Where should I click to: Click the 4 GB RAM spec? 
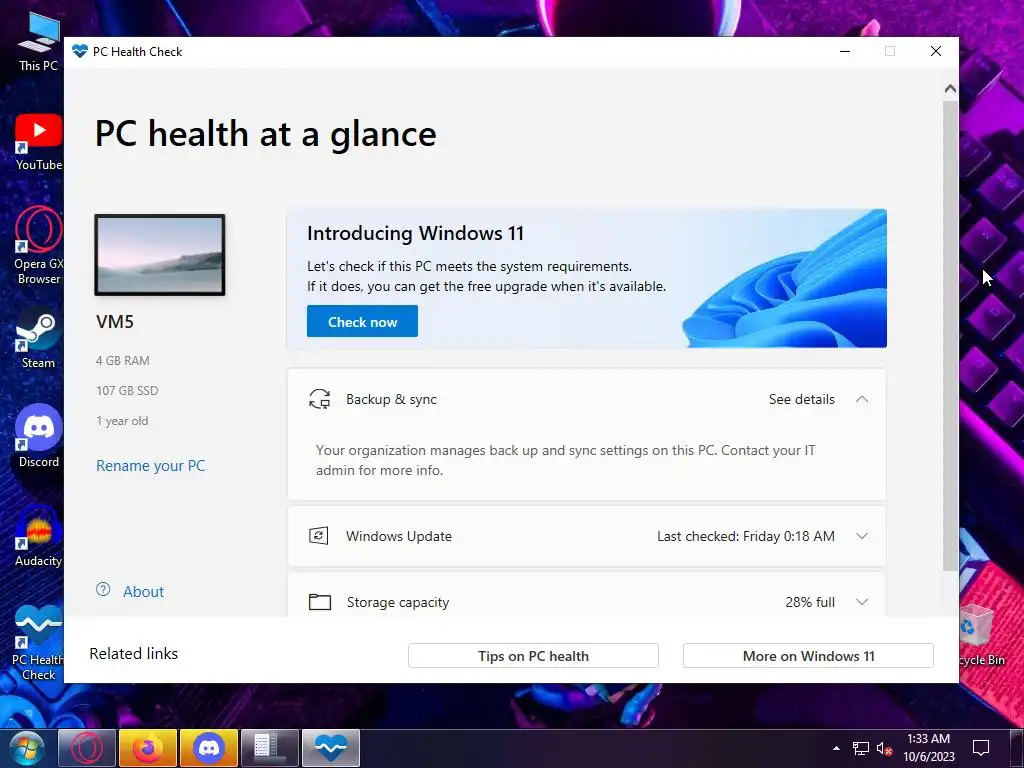tap(123, 360)
